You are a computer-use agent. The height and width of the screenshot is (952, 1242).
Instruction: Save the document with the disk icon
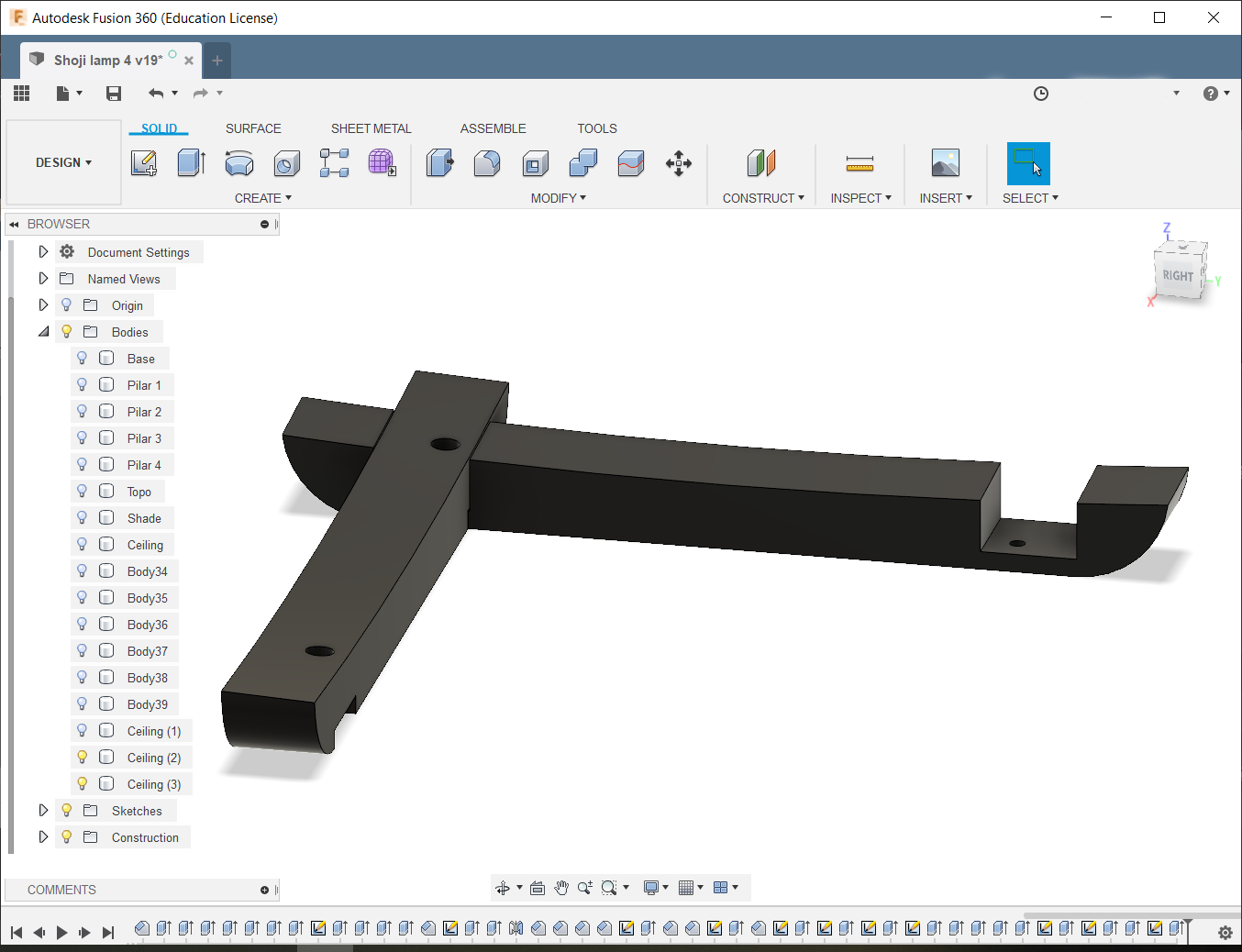point(114,93)
